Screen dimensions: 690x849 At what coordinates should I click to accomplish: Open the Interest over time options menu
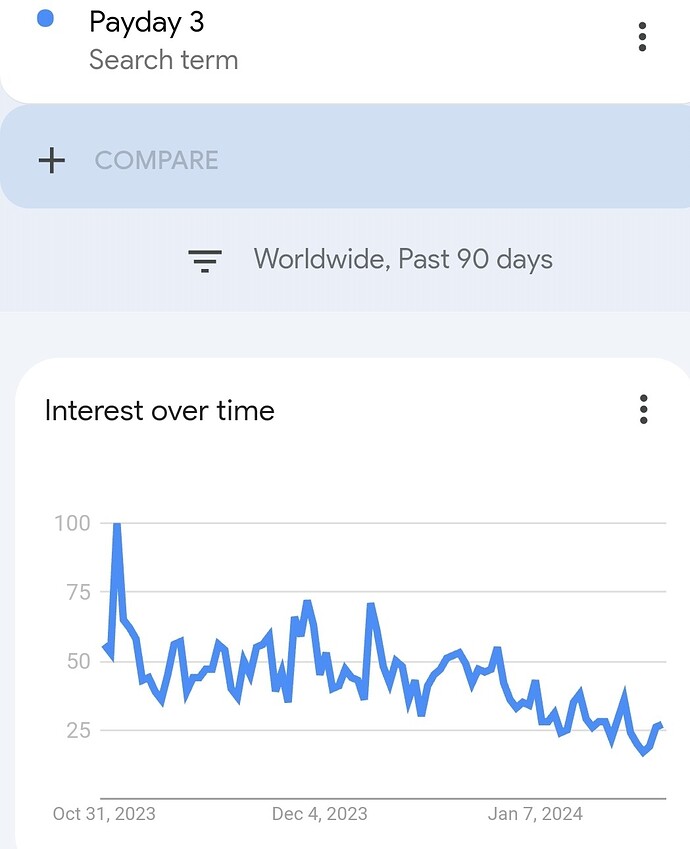click(x=643, y=409)
